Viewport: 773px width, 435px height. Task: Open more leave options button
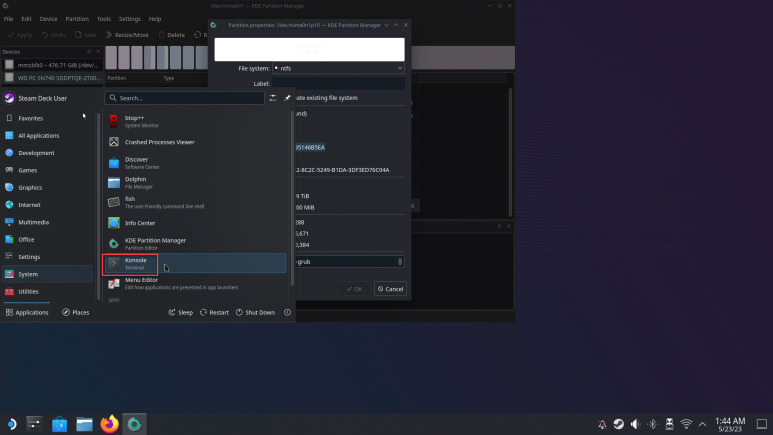287,312
